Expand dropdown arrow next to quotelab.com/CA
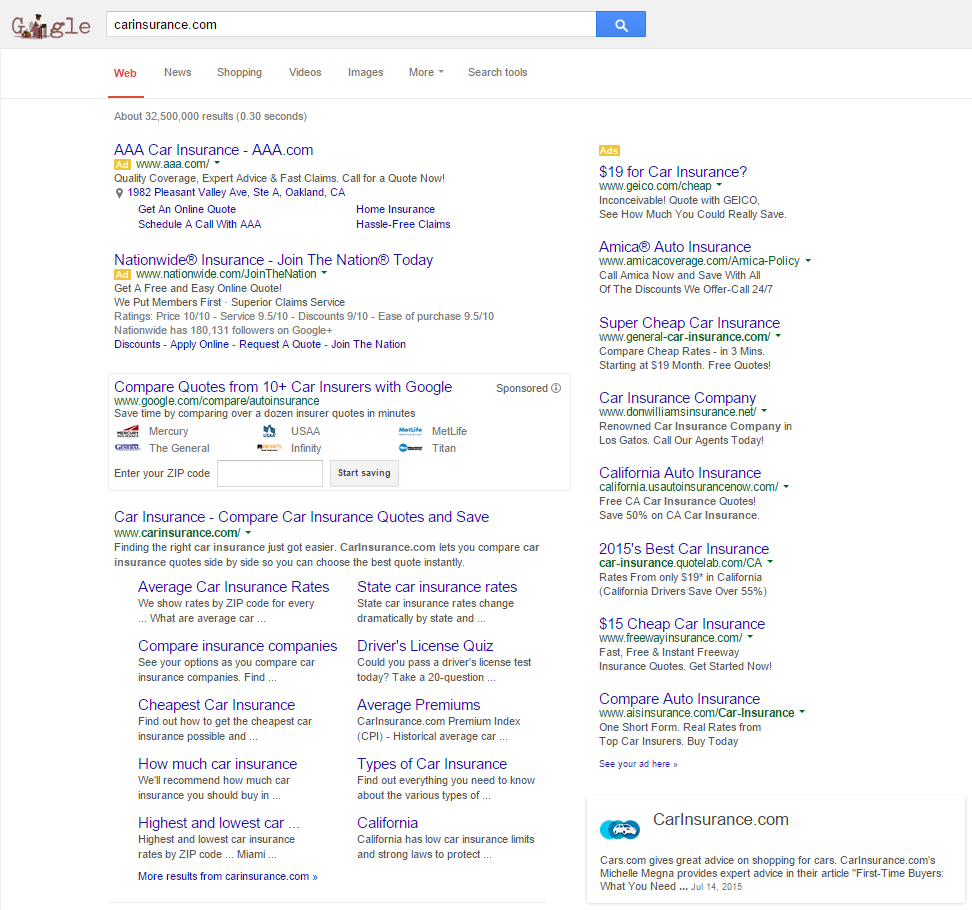 click(770, 562)
